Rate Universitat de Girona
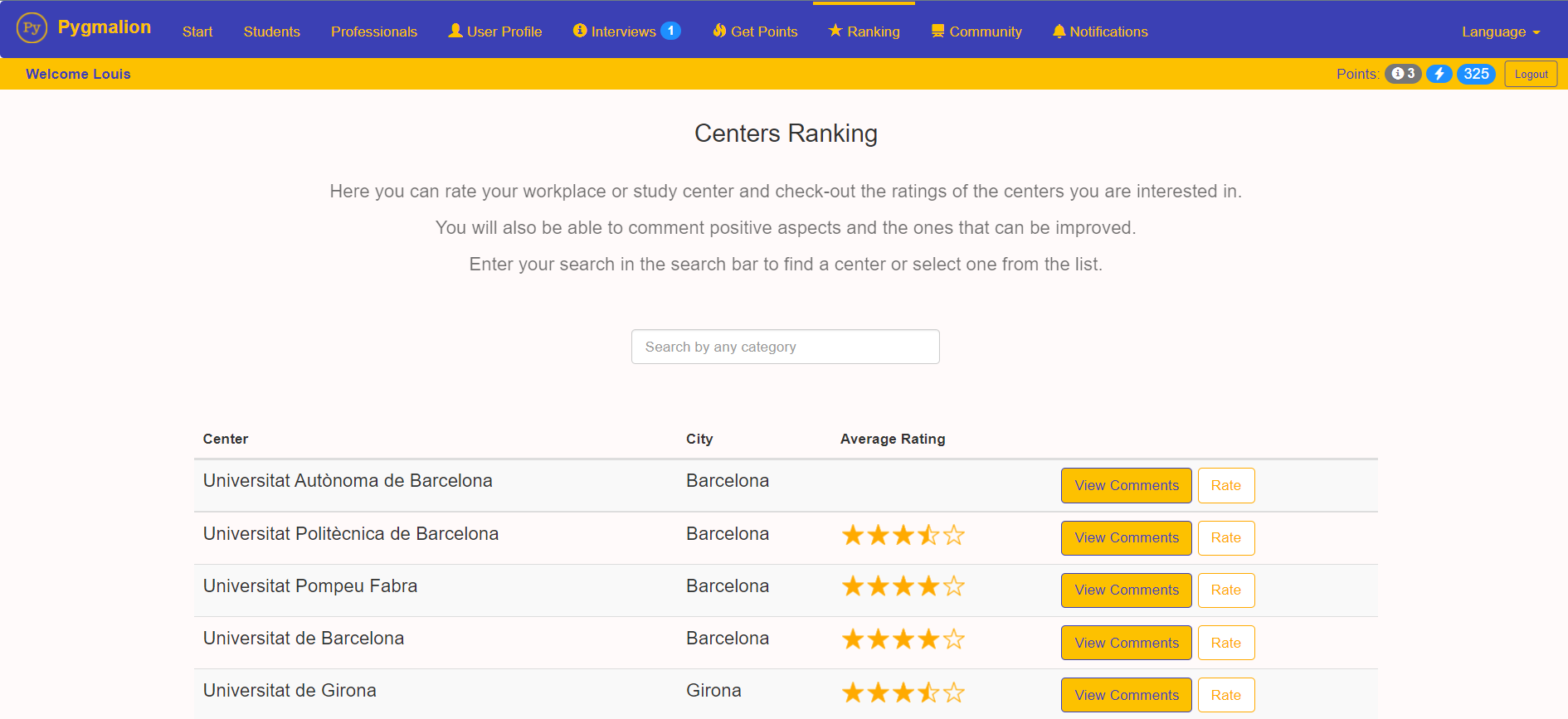The height and width of the screenshot is (719, 1568). tap(1225, 695)
